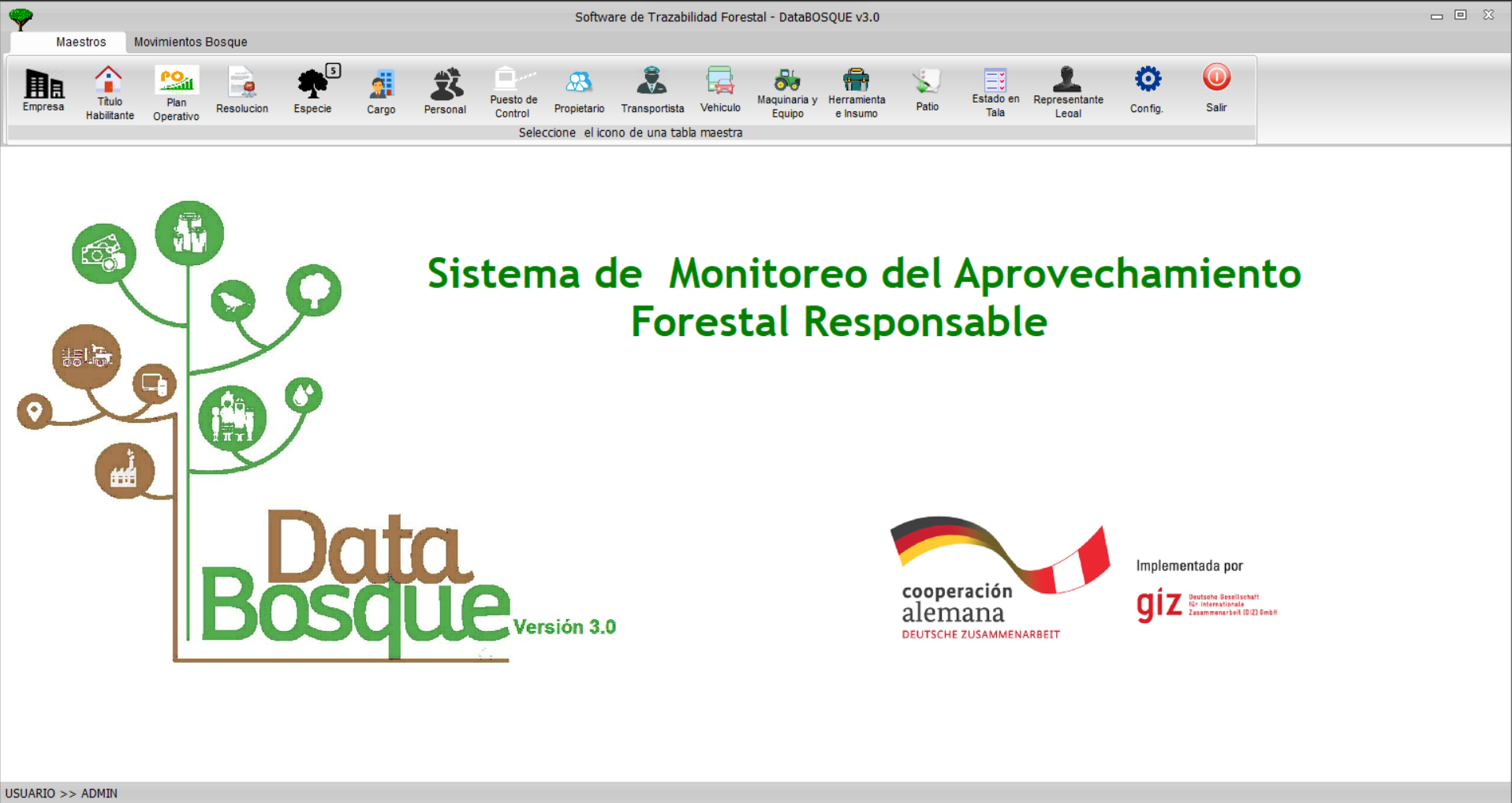Open the Propietario table

[579, 83]
